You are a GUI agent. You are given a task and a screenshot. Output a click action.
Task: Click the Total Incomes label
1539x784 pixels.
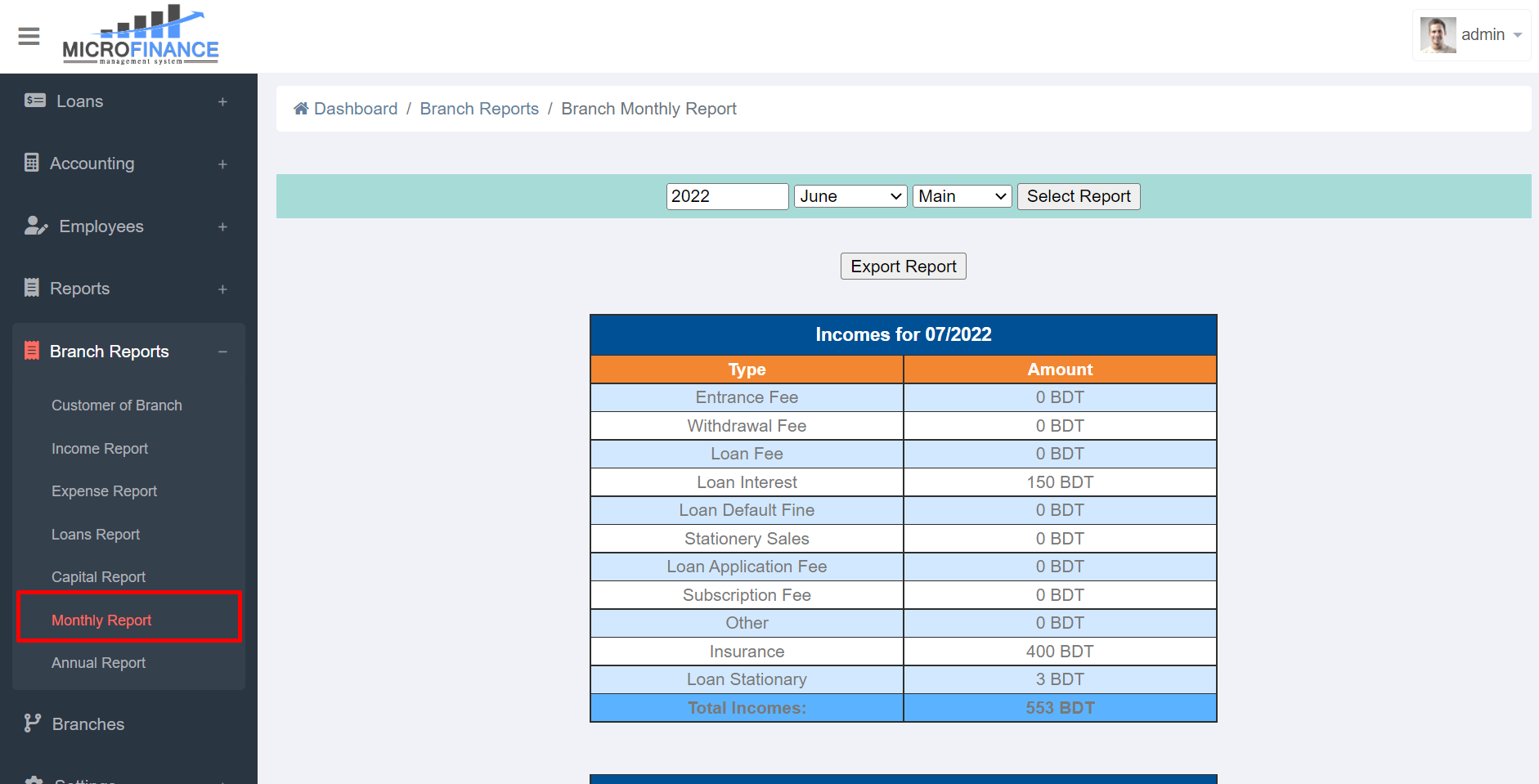[747, 708]
